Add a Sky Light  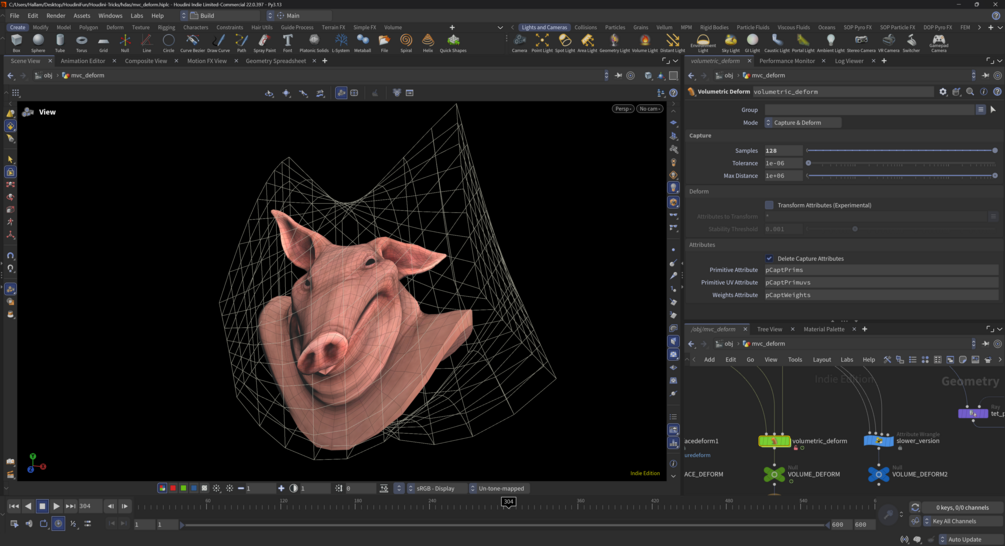point(731,43)
